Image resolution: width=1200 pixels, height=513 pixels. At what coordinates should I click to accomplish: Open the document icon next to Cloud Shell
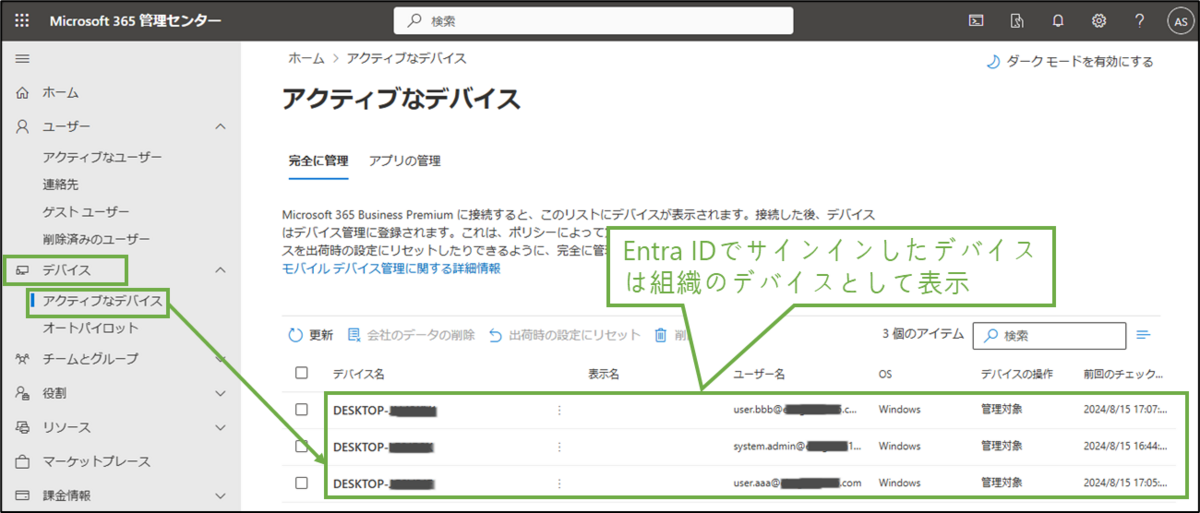point(1017,20)
